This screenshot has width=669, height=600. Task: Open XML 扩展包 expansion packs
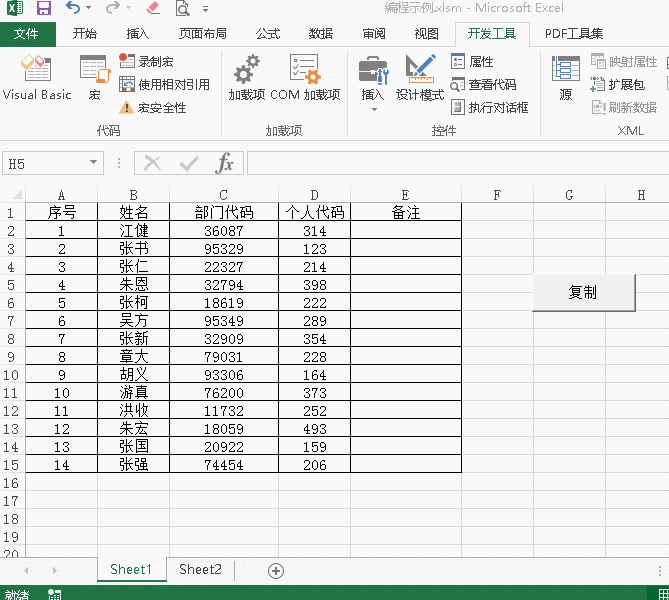click(617, 84)
